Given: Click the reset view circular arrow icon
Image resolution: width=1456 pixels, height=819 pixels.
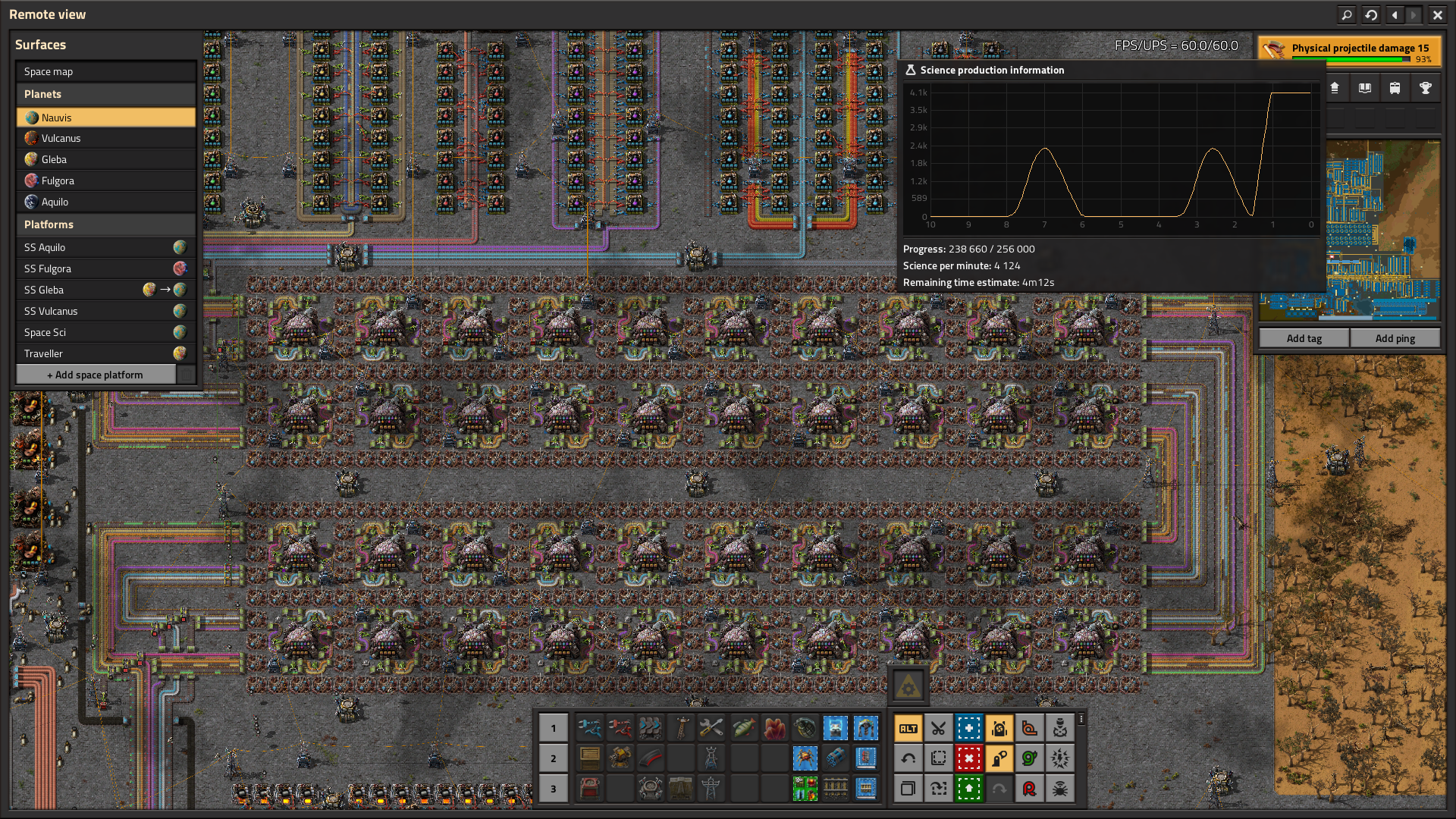Looking at the screenshot, I should pyautogui.click(x=1371, y=14).
